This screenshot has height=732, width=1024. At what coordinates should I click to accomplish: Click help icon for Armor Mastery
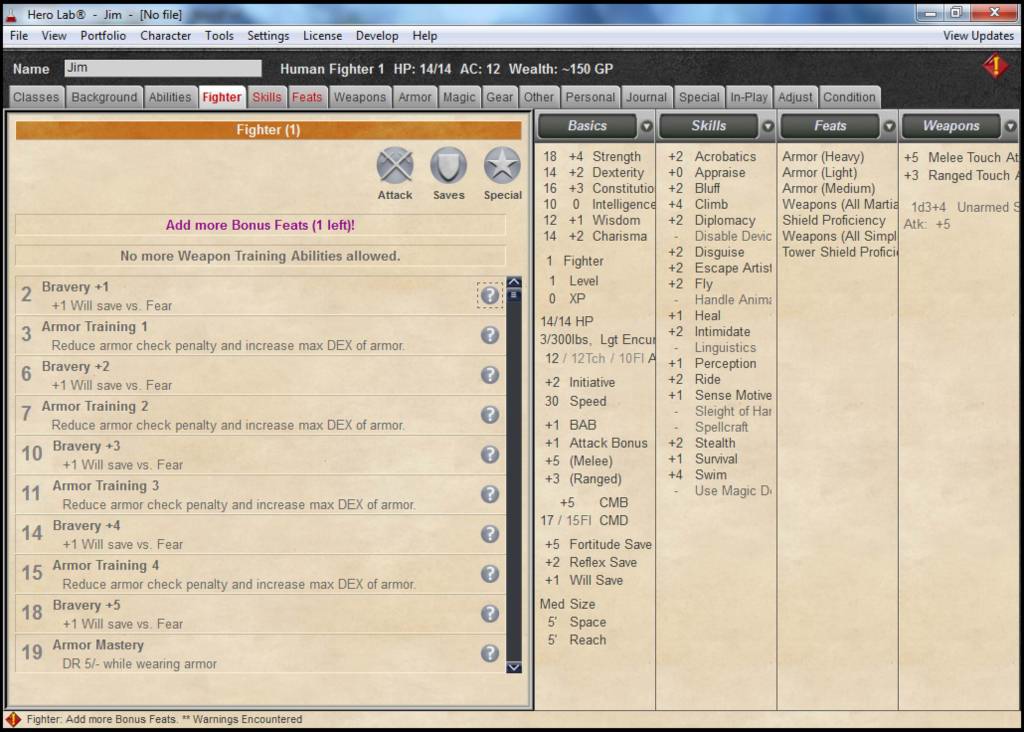coord(490,654)
